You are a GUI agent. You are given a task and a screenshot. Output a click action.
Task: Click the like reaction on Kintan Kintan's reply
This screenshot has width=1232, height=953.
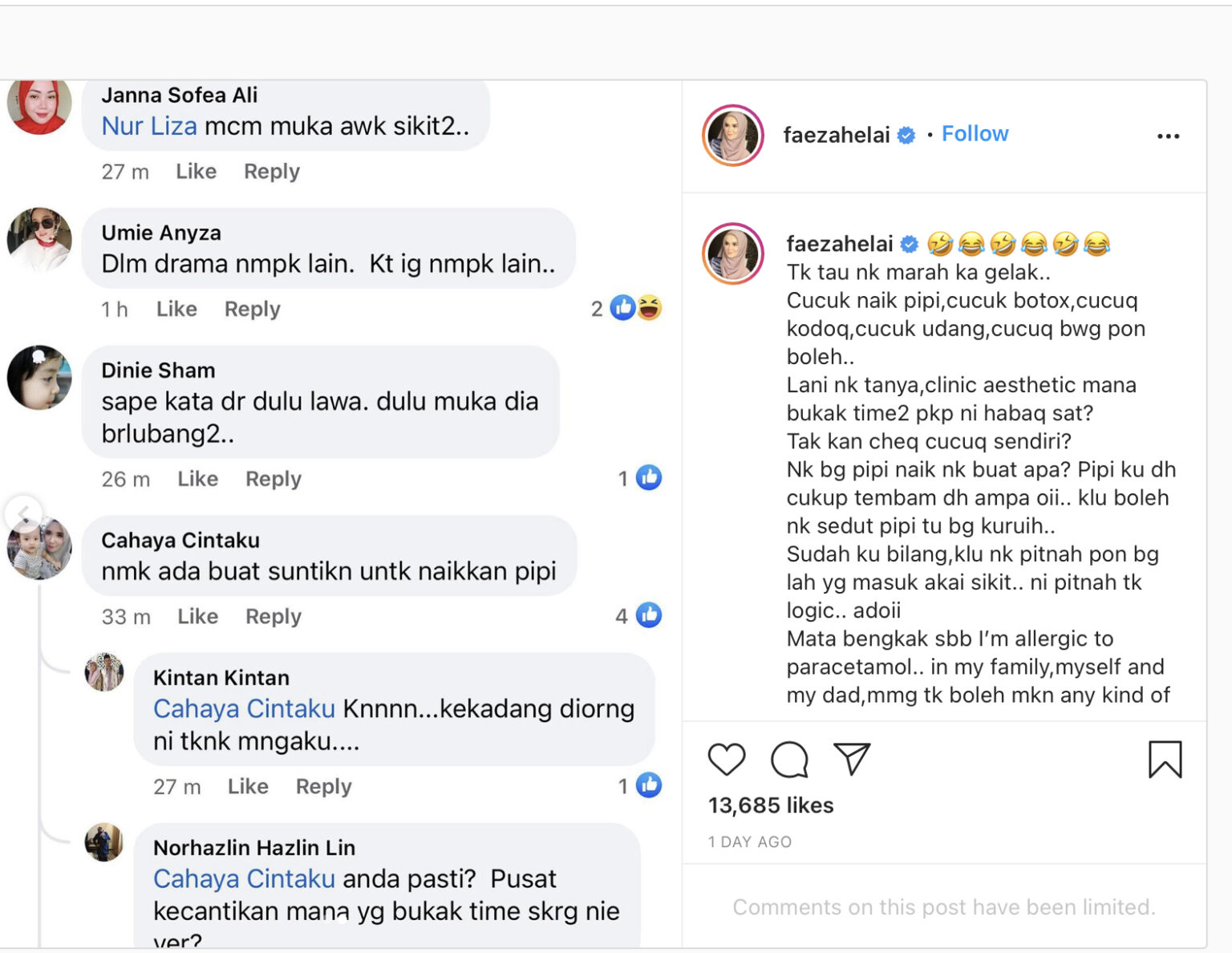click(648, 785)
